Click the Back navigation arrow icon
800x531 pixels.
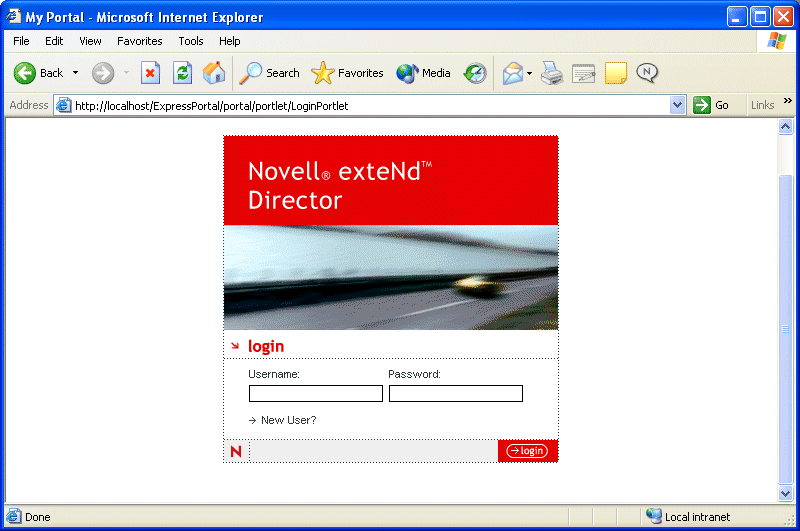(24, 73)
